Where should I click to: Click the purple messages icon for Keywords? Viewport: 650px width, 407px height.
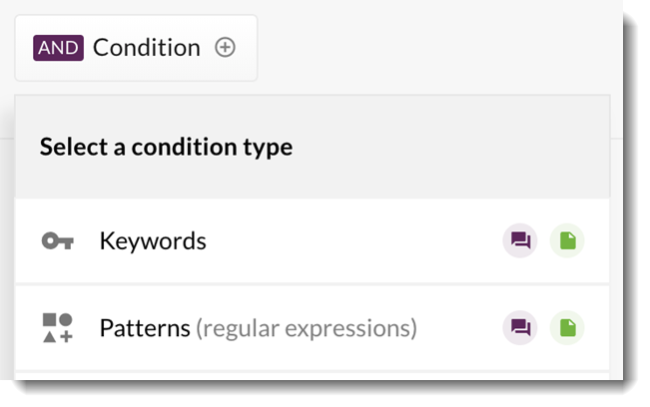tap(520, 240)
